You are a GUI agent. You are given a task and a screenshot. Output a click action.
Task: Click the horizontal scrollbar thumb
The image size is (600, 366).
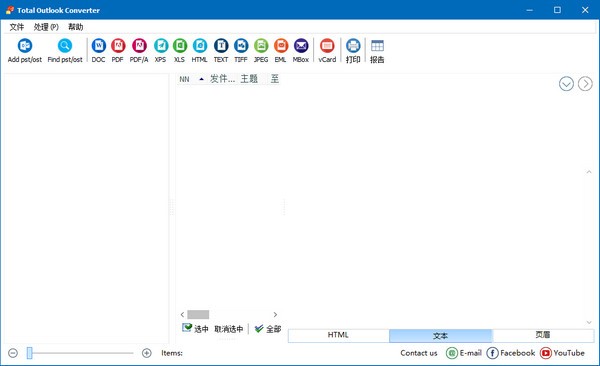[198, 315]
